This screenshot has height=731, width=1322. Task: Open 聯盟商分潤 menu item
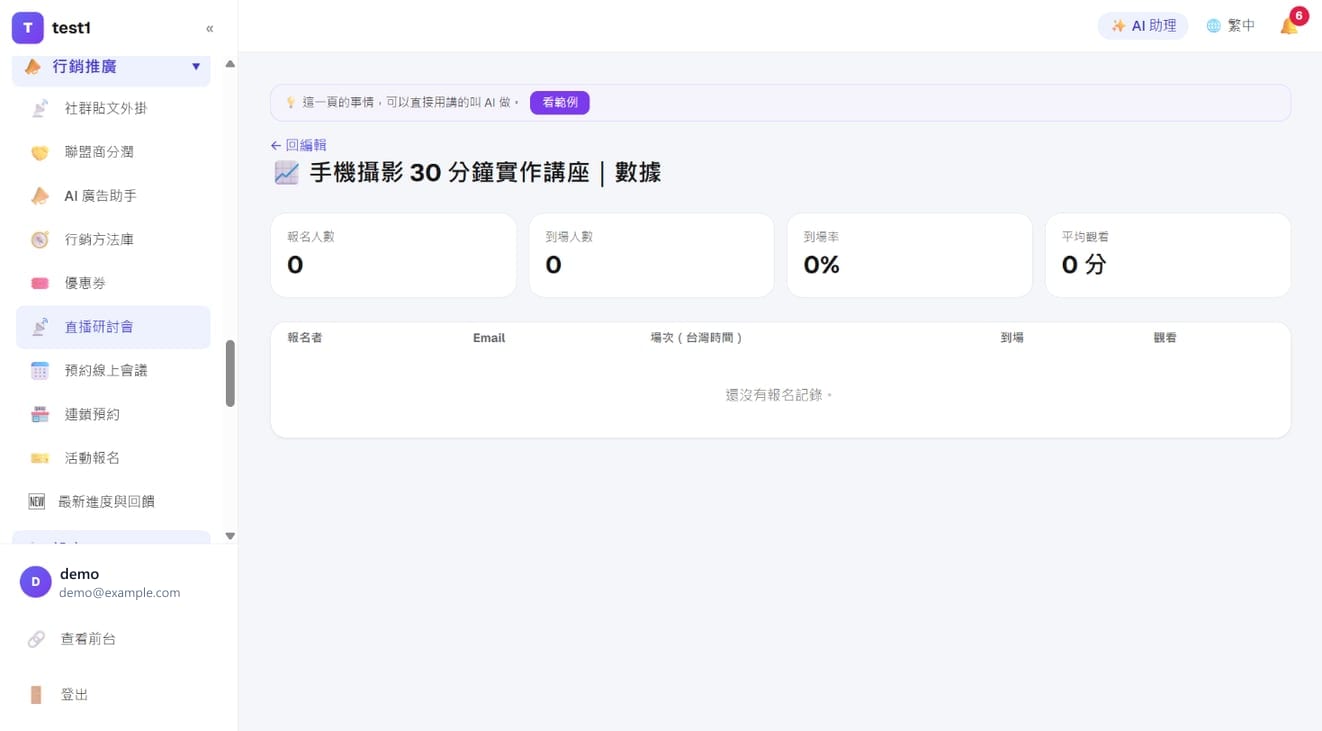(x=113, y=152)
